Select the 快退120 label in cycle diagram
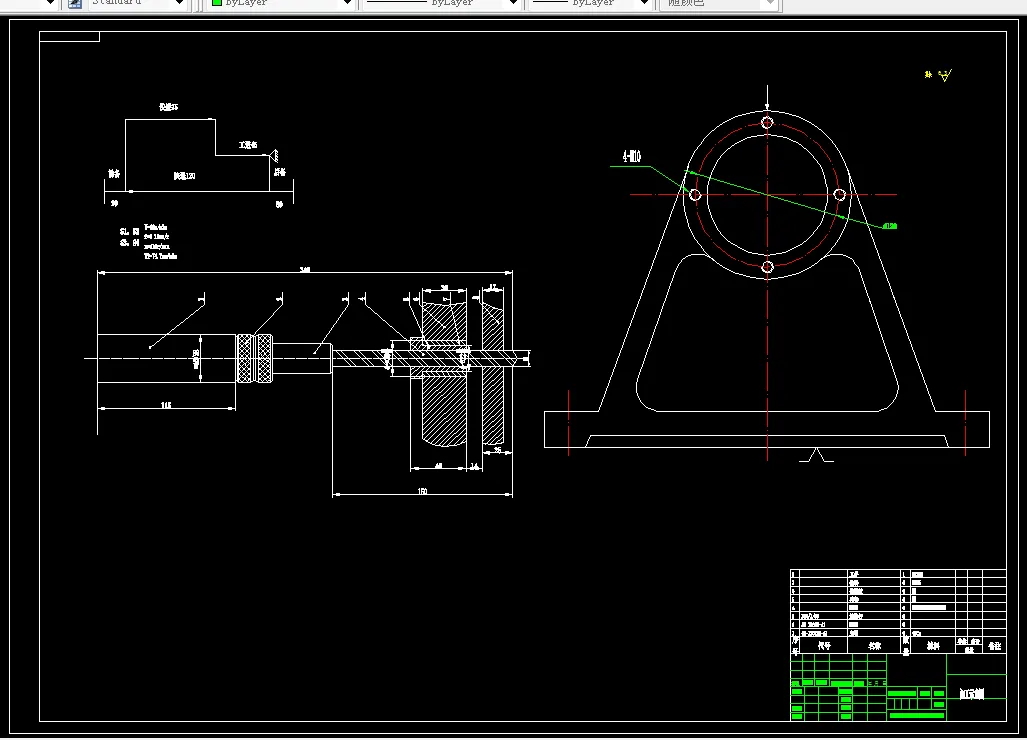Image resolution: width=1027 pixels, height=740 pixels. click(184, 176)
